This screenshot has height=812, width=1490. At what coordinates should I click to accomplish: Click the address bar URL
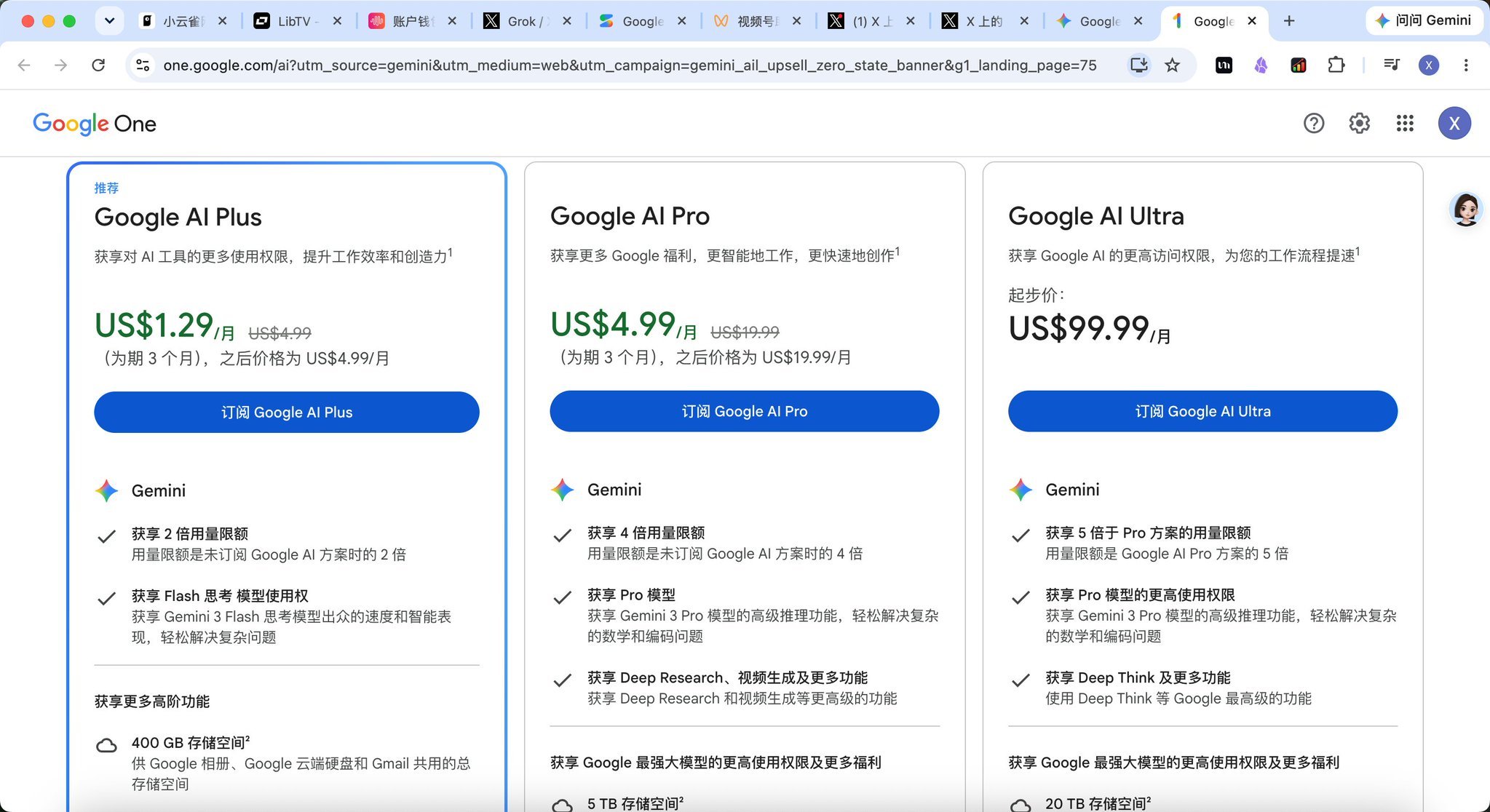(x=630, y=65)
